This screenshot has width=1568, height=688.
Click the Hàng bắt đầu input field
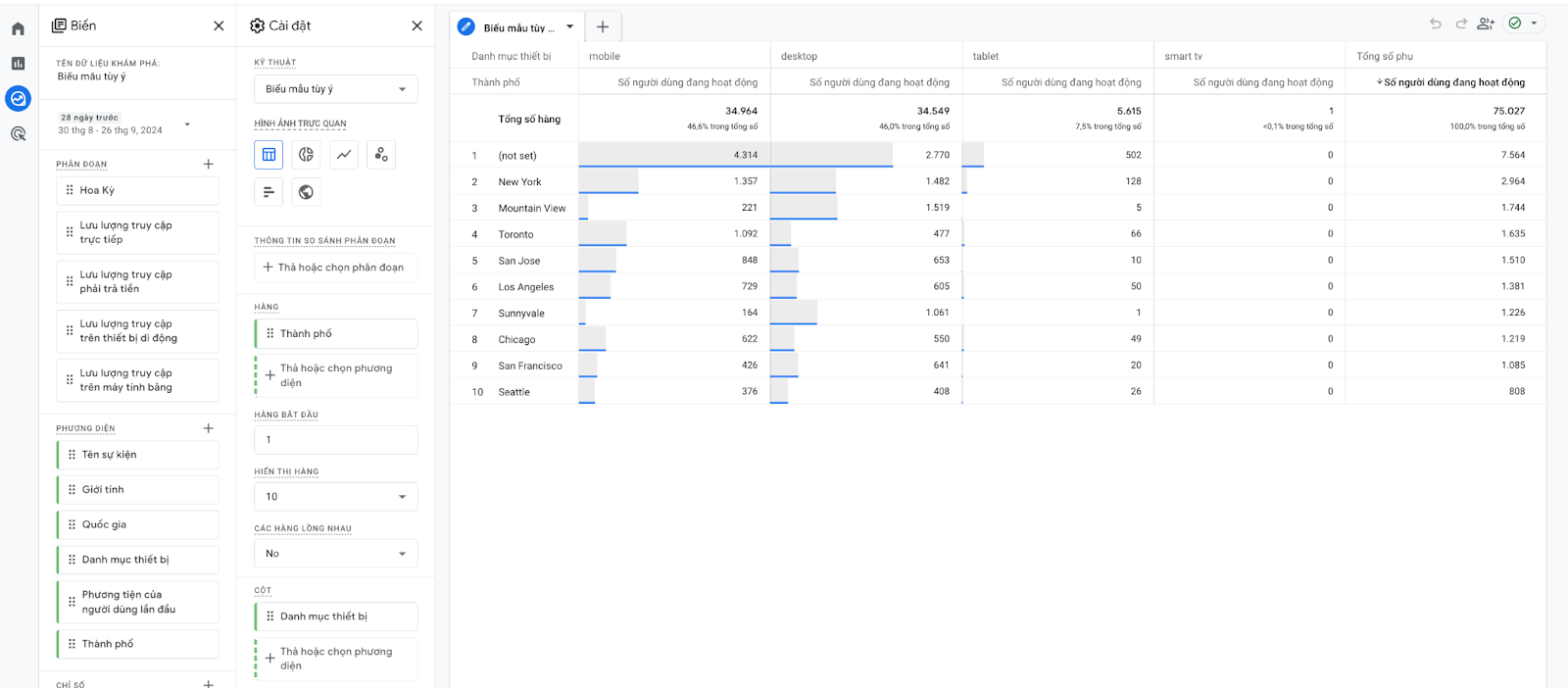(x=336, y=440)
